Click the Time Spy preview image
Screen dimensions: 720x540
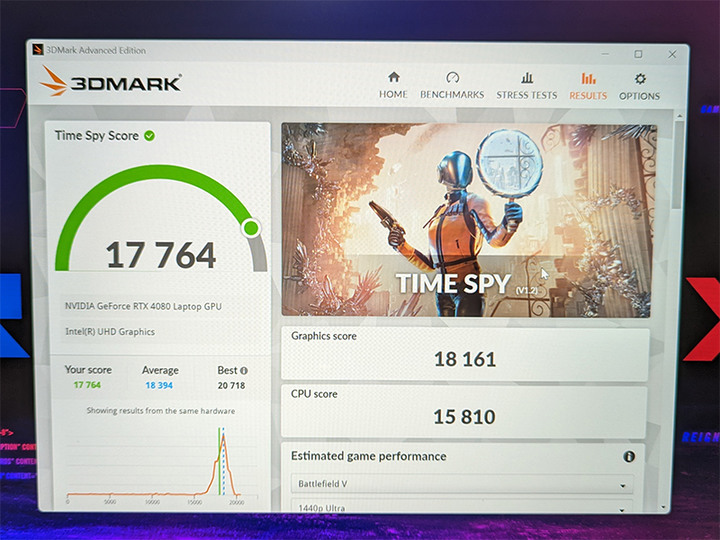(x=468, y=220)
